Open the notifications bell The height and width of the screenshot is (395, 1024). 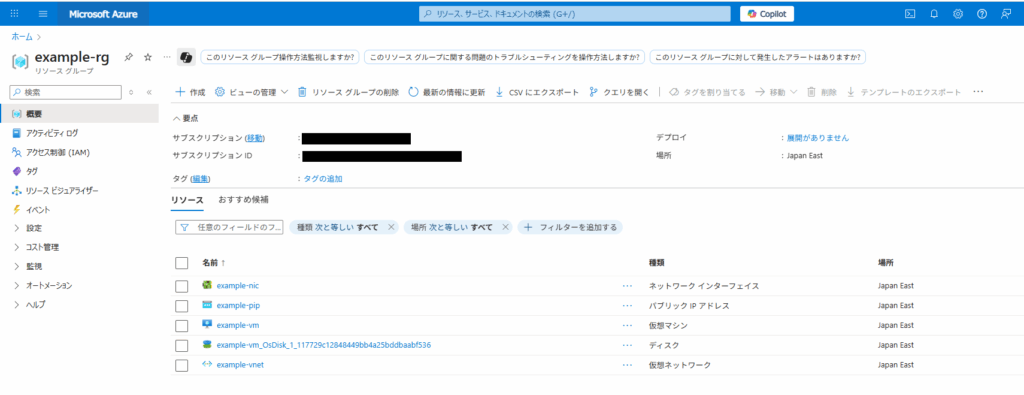pyautogui.click(x=934, y=14)
